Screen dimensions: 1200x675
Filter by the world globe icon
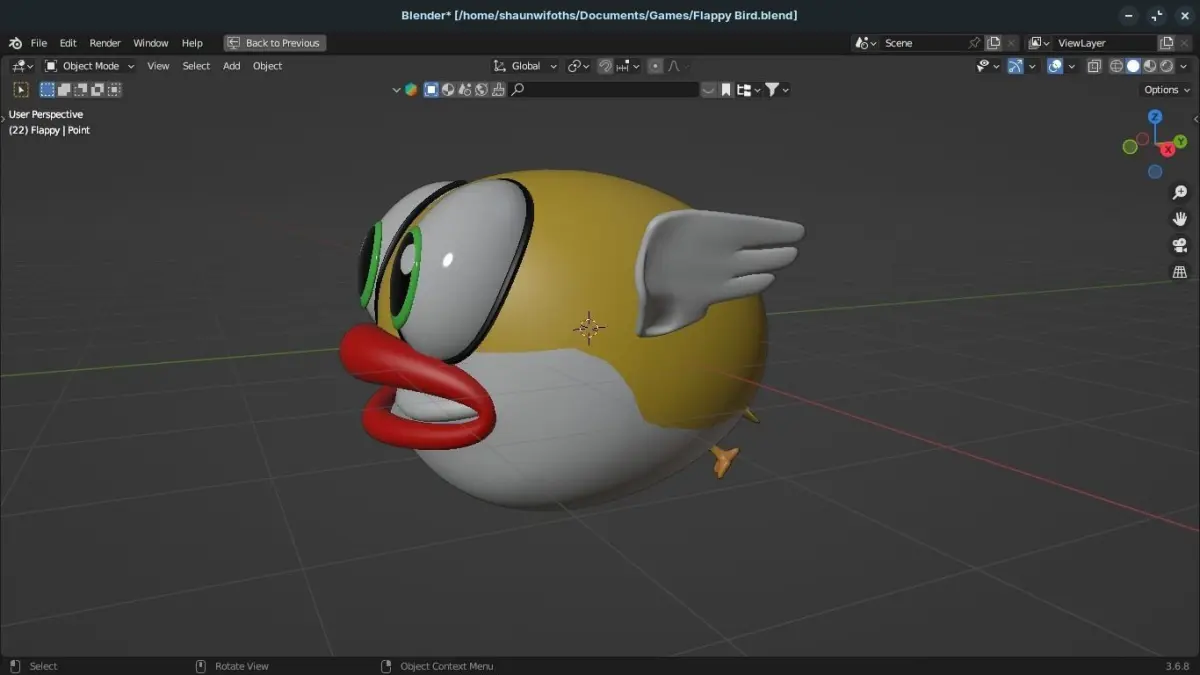pyautogui.click(x=481, y=90)
